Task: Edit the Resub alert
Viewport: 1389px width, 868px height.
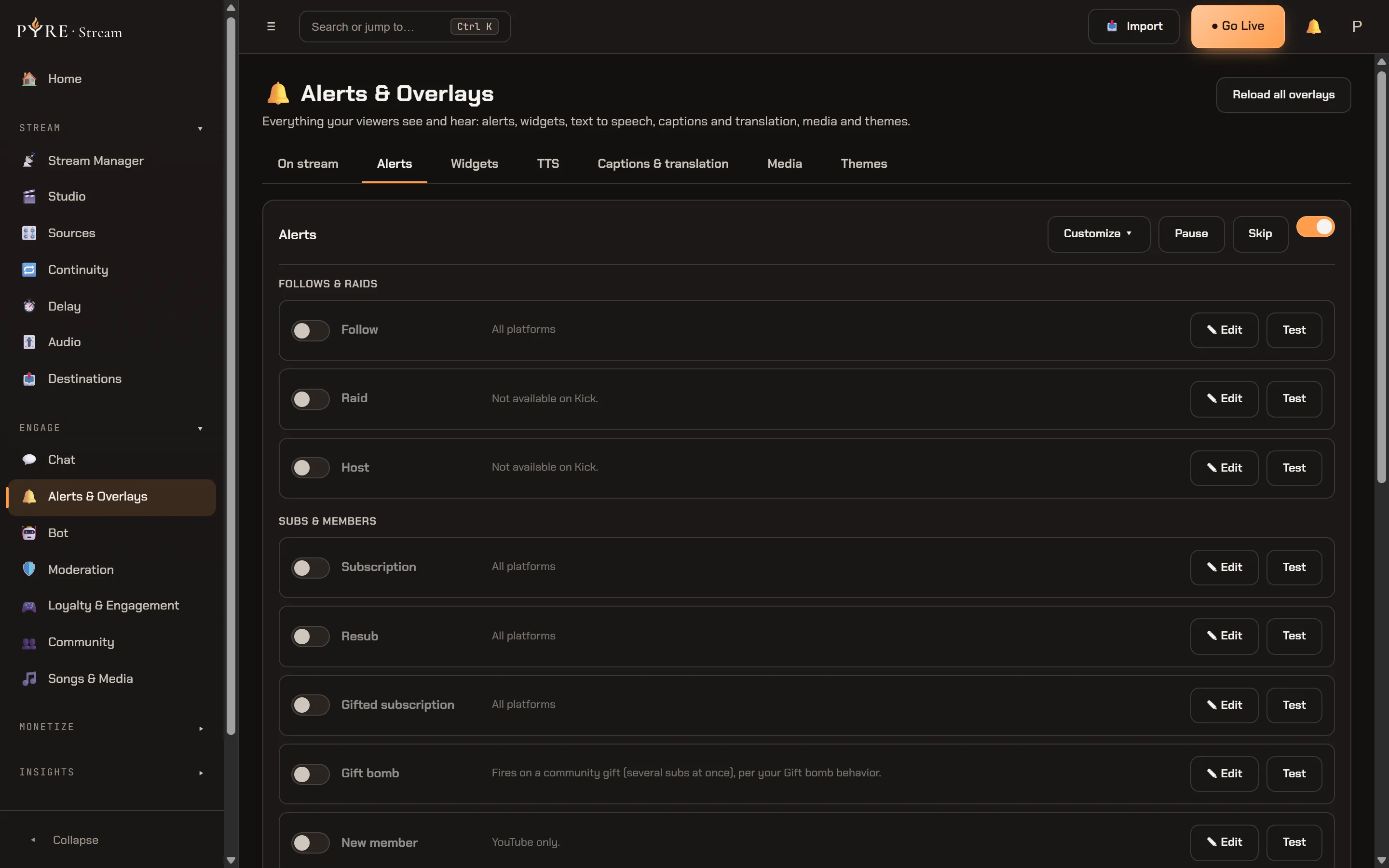Action: point(1224,636)
